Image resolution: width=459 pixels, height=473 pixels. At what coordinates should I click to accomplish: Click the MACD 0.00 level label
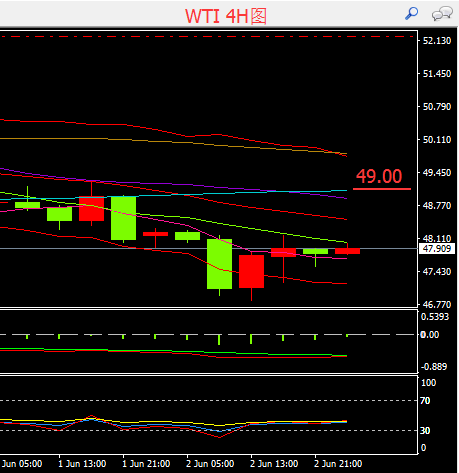click(x=430, y=335)
